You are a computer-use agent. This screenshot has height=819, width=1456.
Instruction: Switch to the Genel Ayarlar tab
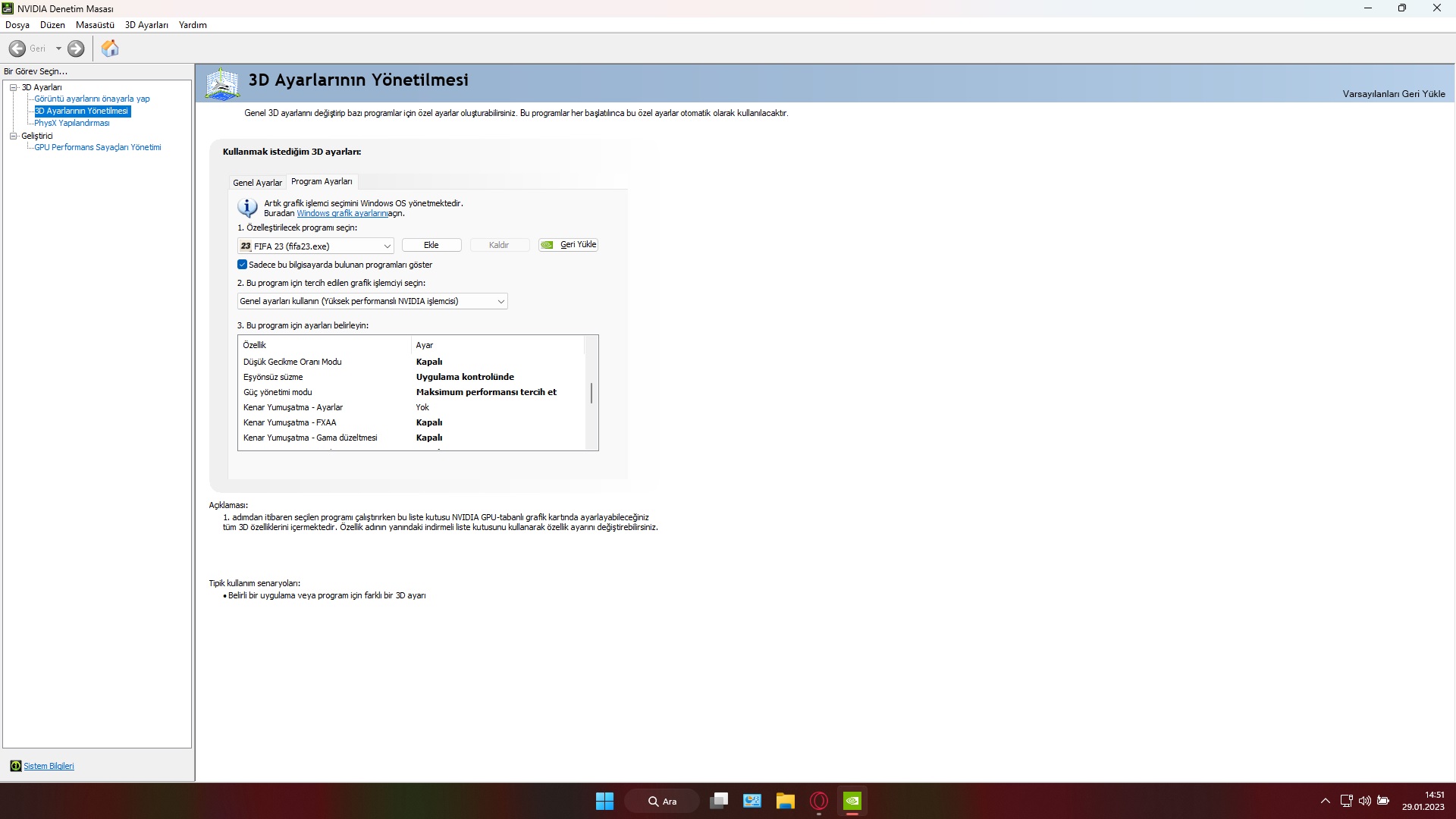click(x=257, y=183)
